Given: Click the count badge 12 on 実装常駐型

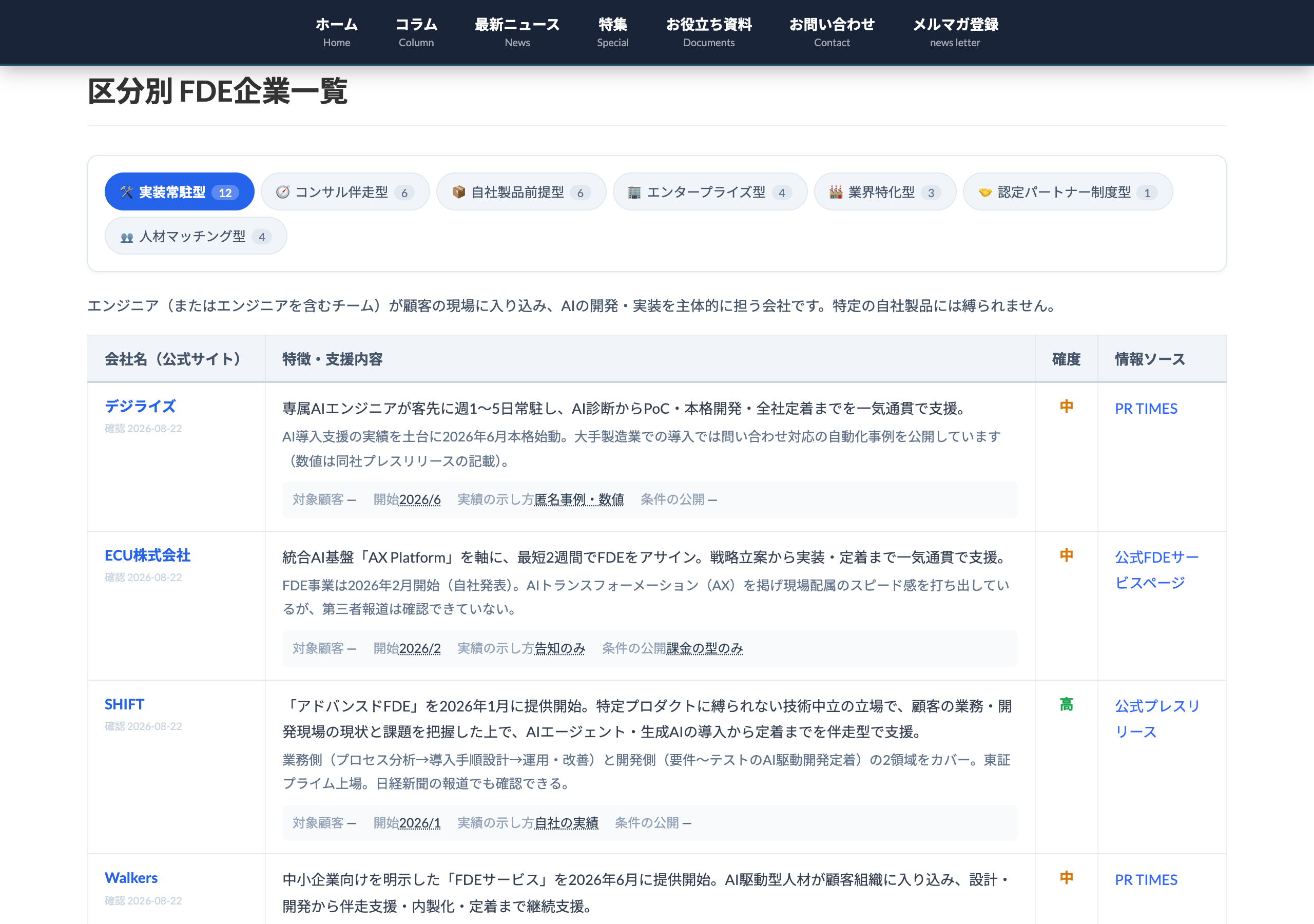Looking at the screenshot, I should pyautogui.click(x=225, y=193).
